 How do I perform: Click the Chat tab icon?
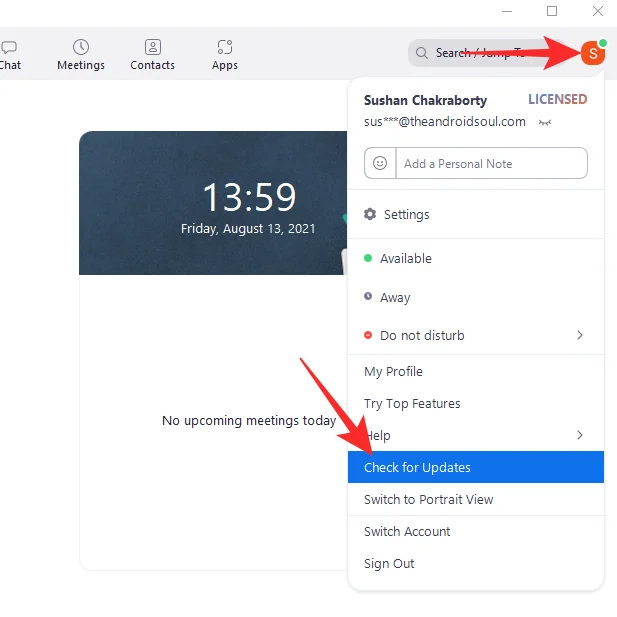tap(9, 47)
